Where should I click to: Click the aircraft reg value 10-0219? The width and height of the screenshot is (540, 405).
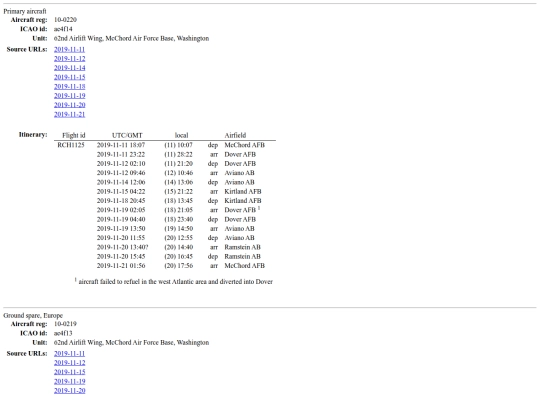pyautogui.click(x=65, y=324)
